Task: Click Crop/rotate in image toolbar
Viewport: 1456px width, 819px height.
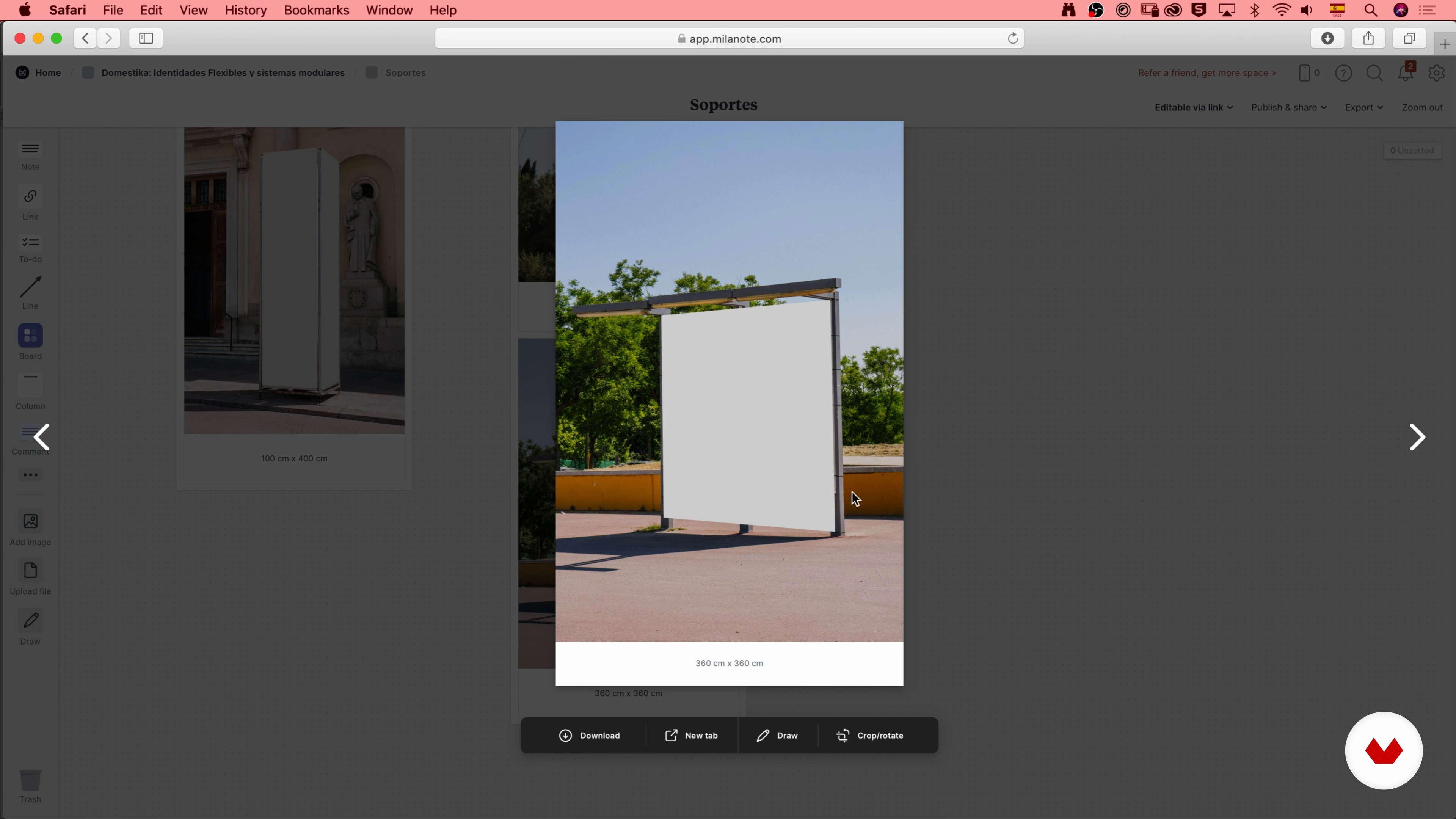Action: (869, 735)
